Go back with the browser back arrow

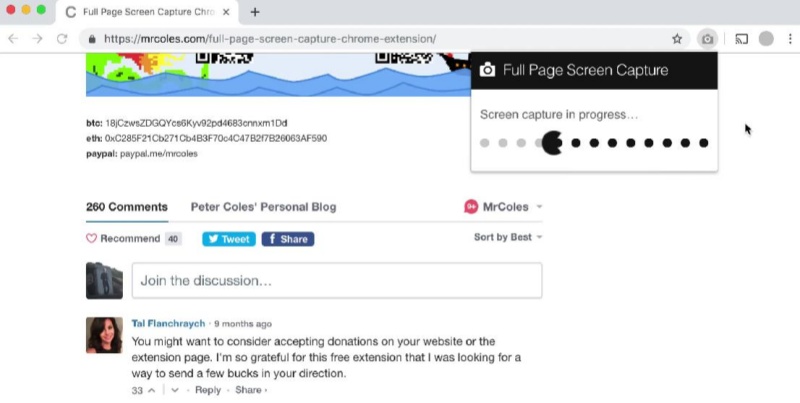13,39
